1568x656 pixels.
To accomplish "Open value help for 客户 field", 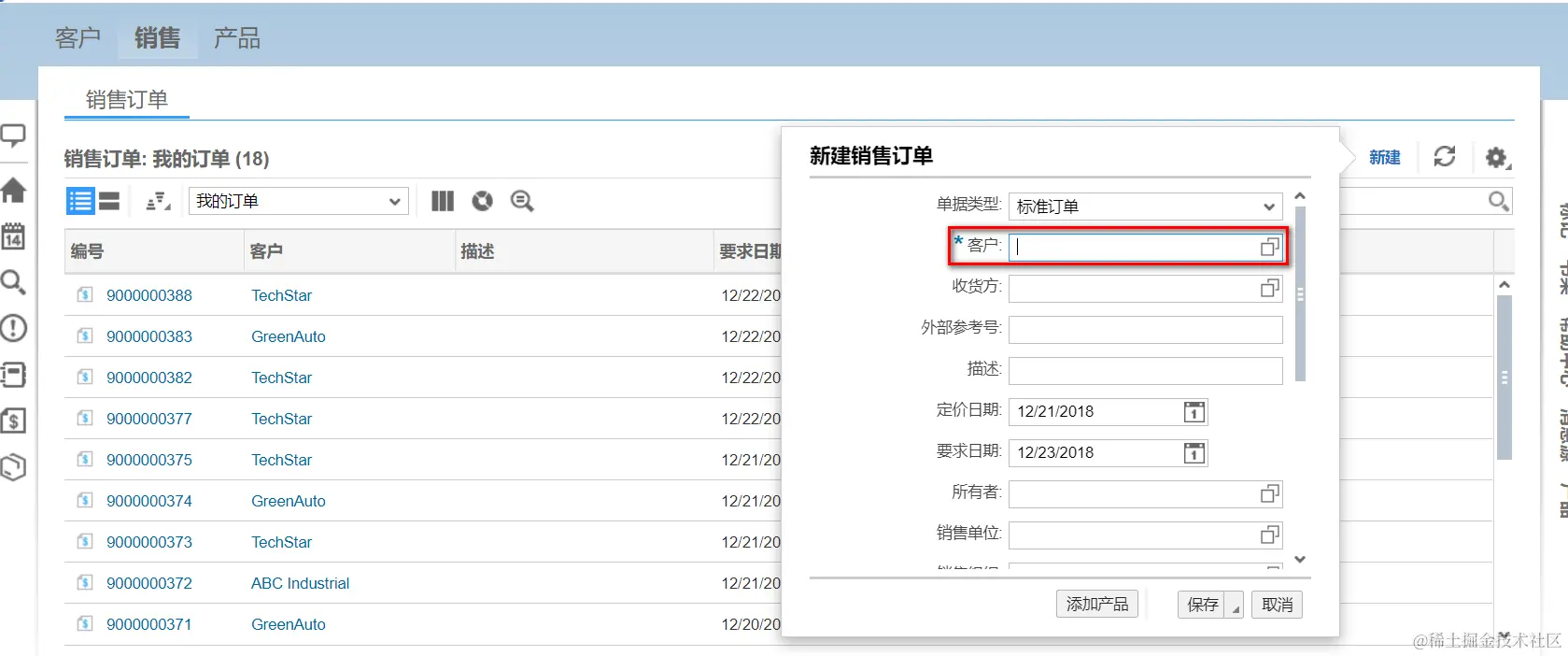I will [1269, 247].
